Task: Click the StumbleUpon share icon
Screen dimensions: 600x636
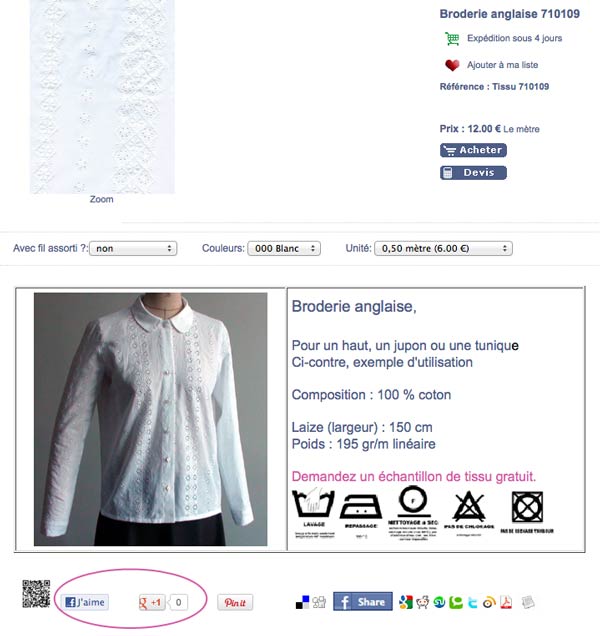Action: (x=439, y=602)
